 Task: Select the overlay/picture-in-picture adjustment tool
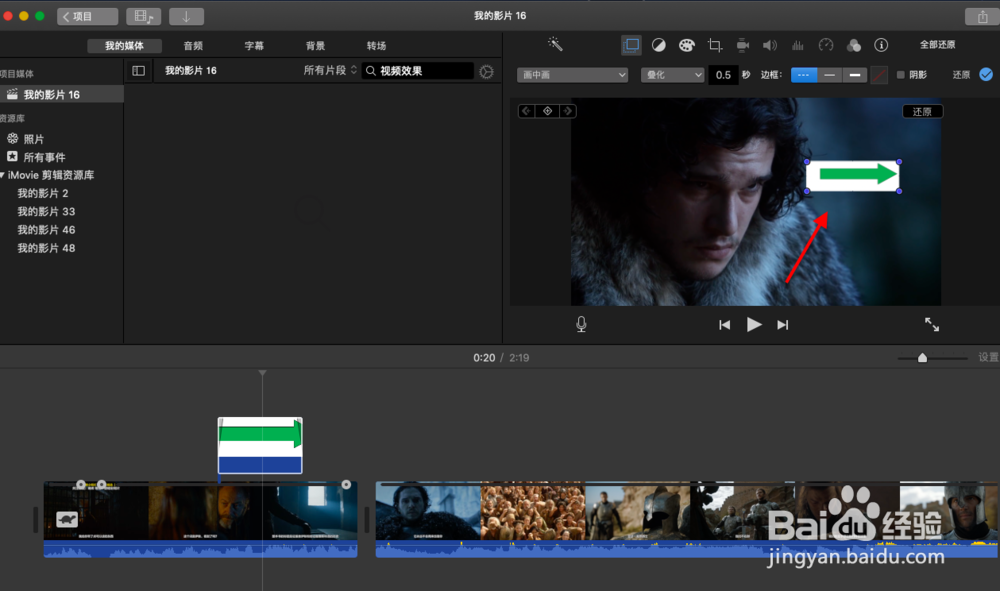[x=633, y=44]
